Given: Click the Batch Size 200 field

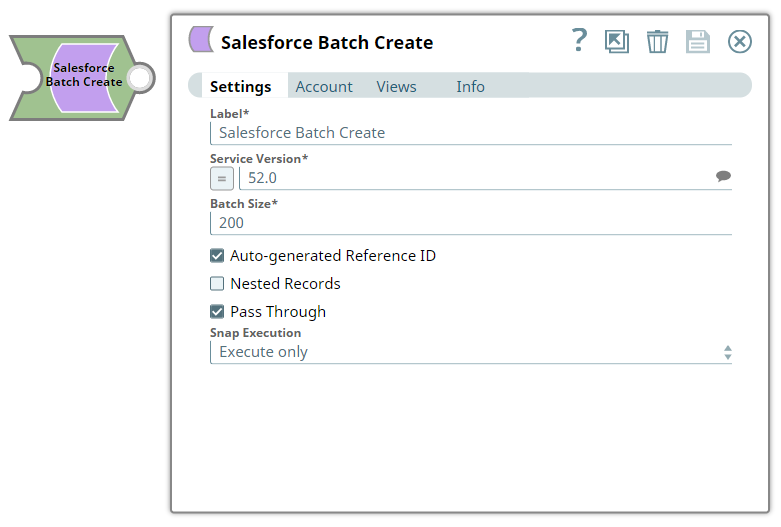Looking at the screenshot, I should click(x=471, y=223).
